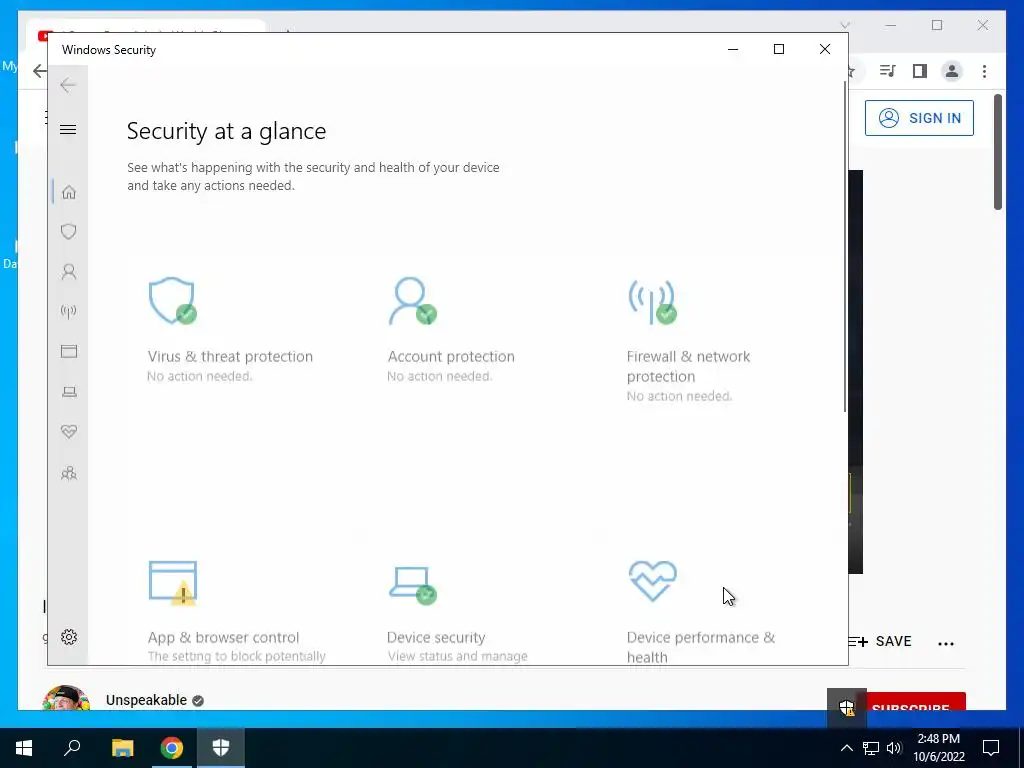1024x768 pixels.
Task: Open Chrome tab search chevron
Action: (844, 25)
